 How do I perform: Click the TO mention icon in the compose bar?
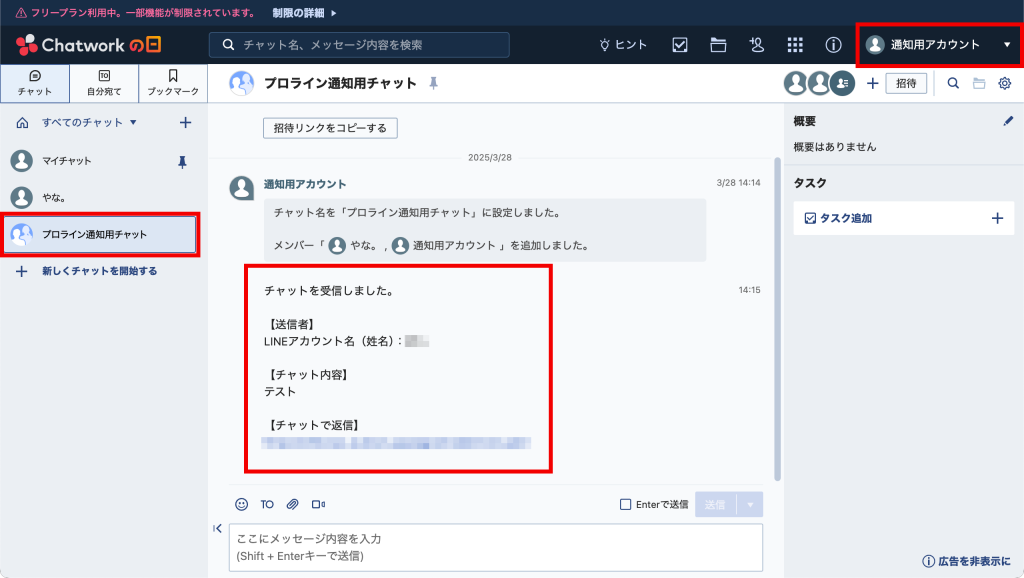pos(266,504)
